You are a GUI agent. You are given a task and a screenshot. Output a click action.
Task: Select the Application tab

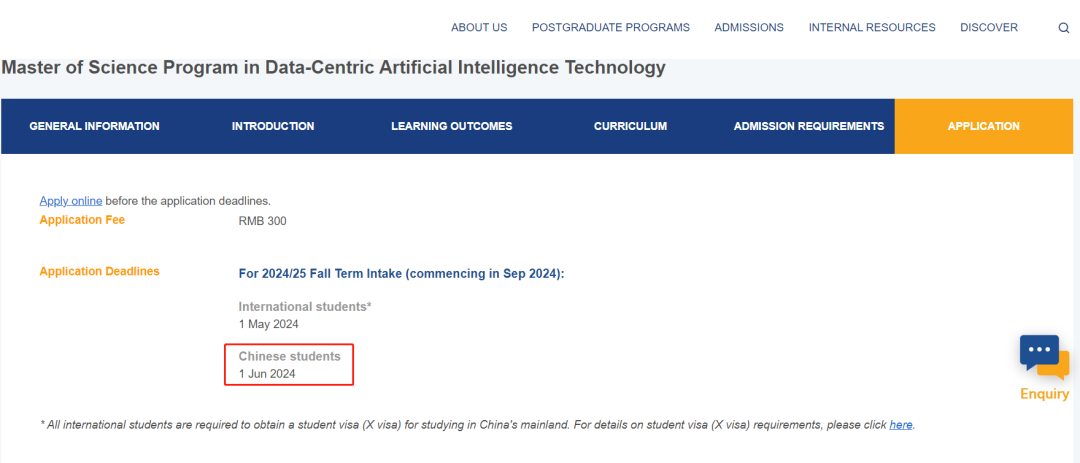(x=983, y=126)
